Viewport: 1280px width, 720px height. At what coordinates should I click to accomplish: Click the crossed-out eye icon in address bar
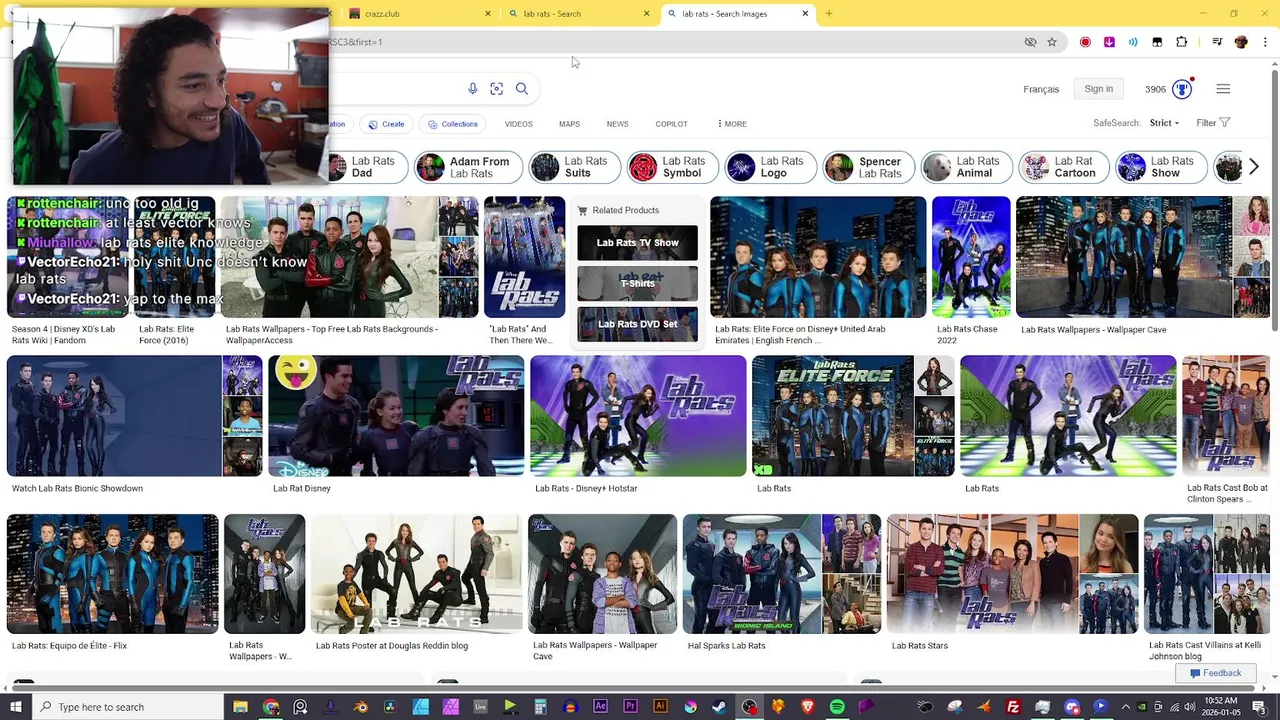point(1030,42)
